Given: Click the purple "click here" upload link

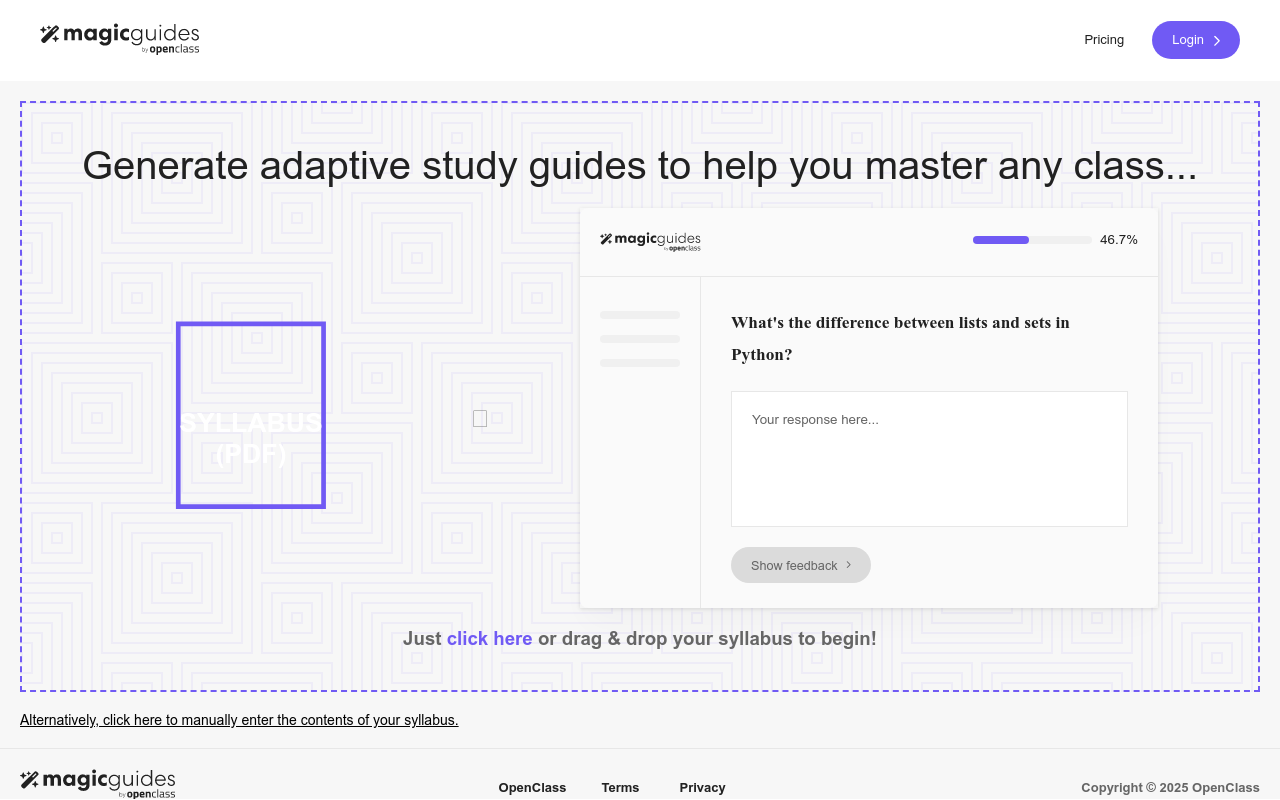Looking at the screenshot, I should (489, 639).
